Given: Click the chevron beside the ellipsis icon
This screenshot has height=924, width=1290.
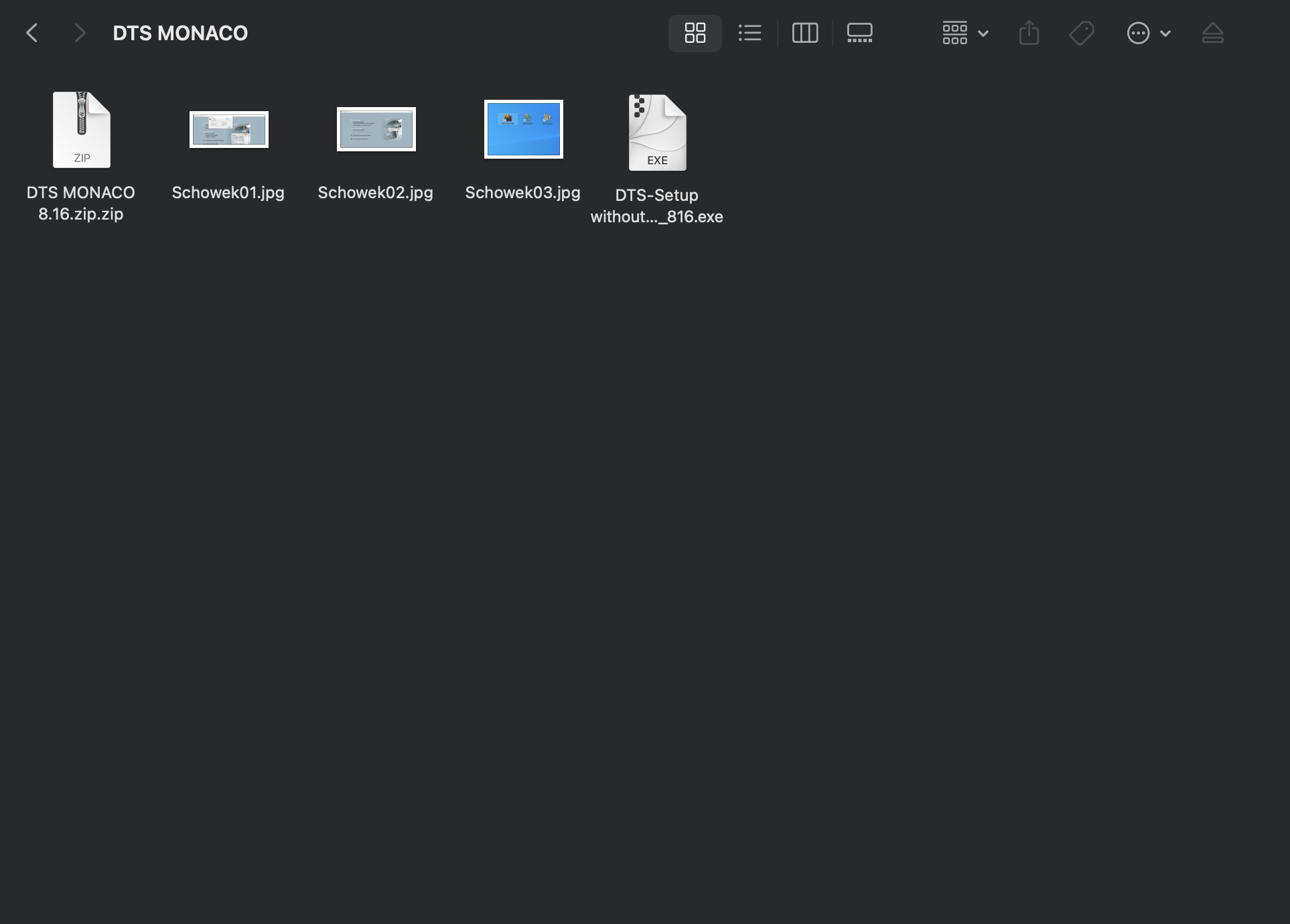Looking at the screenshot, I should (1165, 33).
